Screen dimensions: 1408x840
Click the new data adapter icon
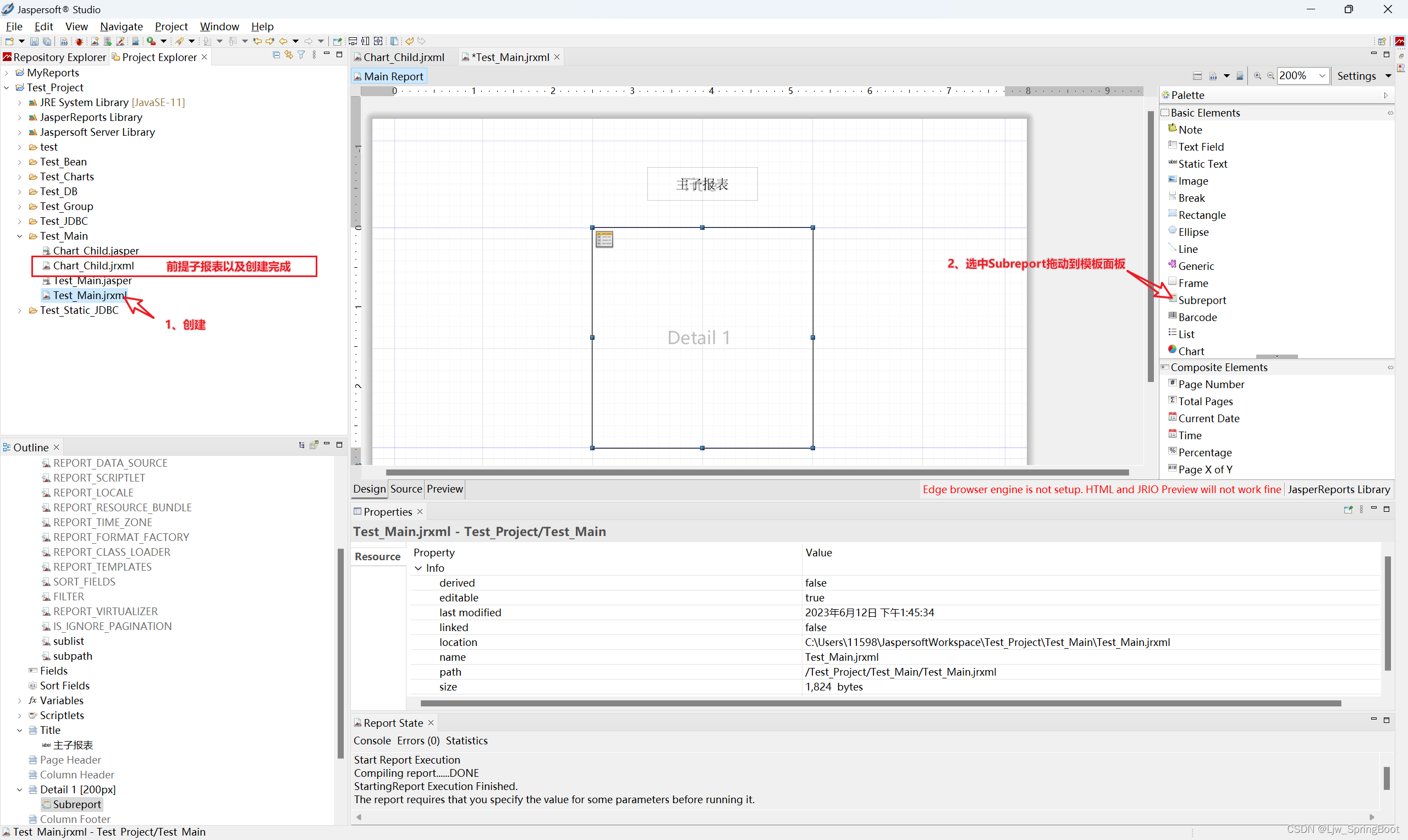(108, 41)
